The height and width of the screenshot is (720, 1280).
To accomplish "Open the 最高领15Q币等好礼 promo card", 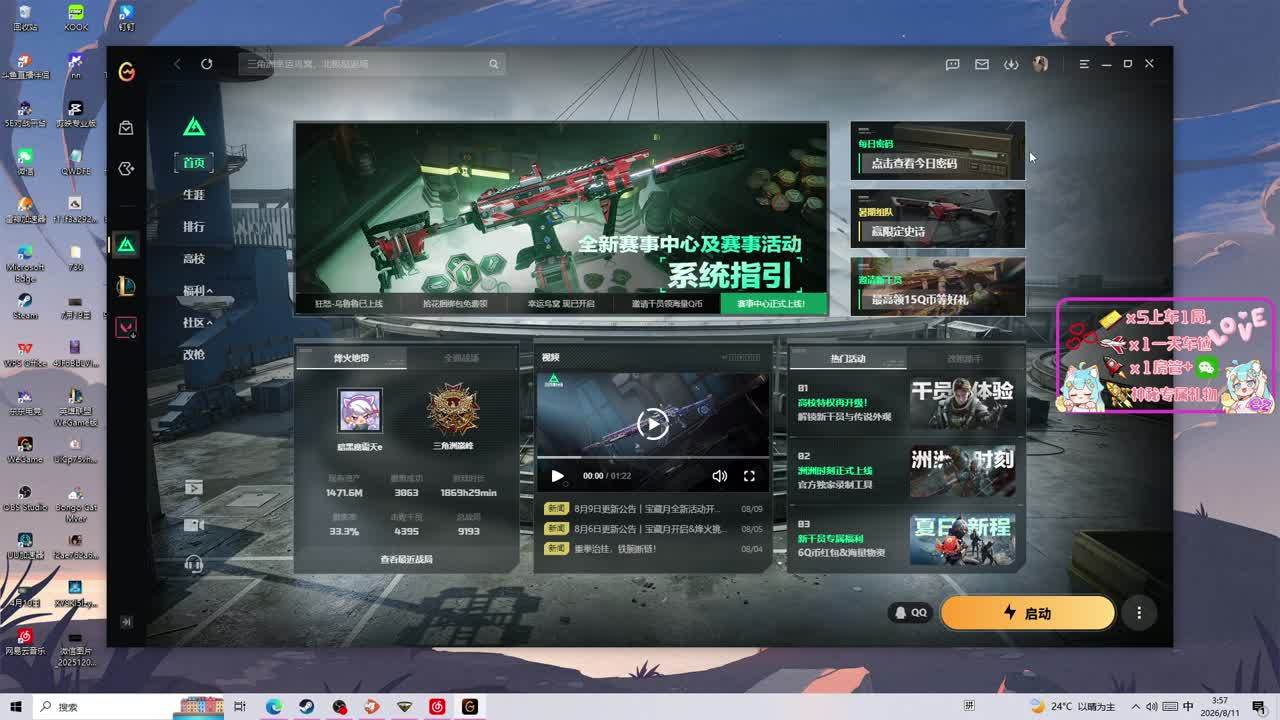I will (938, 286).
